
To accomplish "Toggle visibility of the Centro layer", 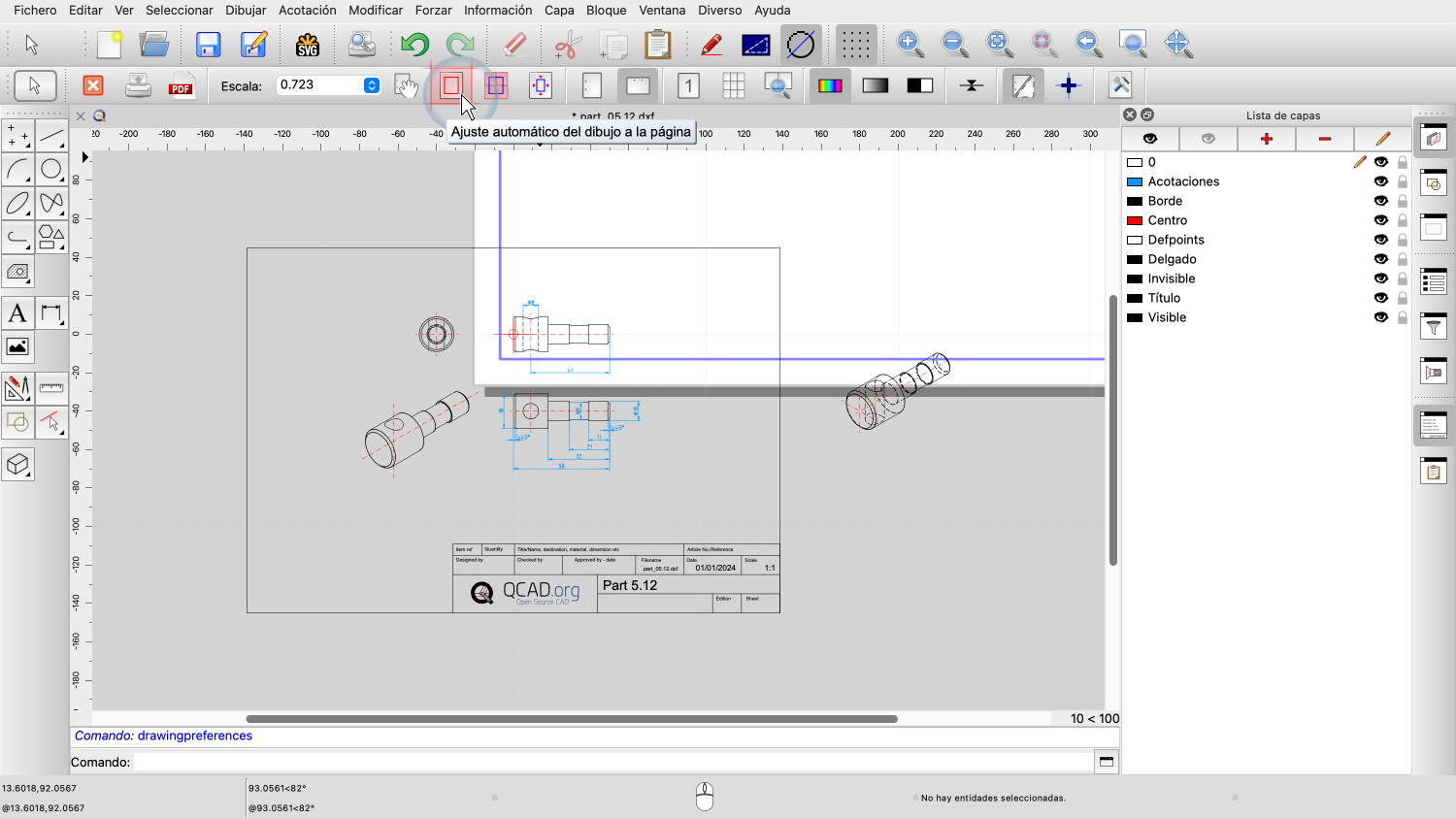I will 1380,220.
